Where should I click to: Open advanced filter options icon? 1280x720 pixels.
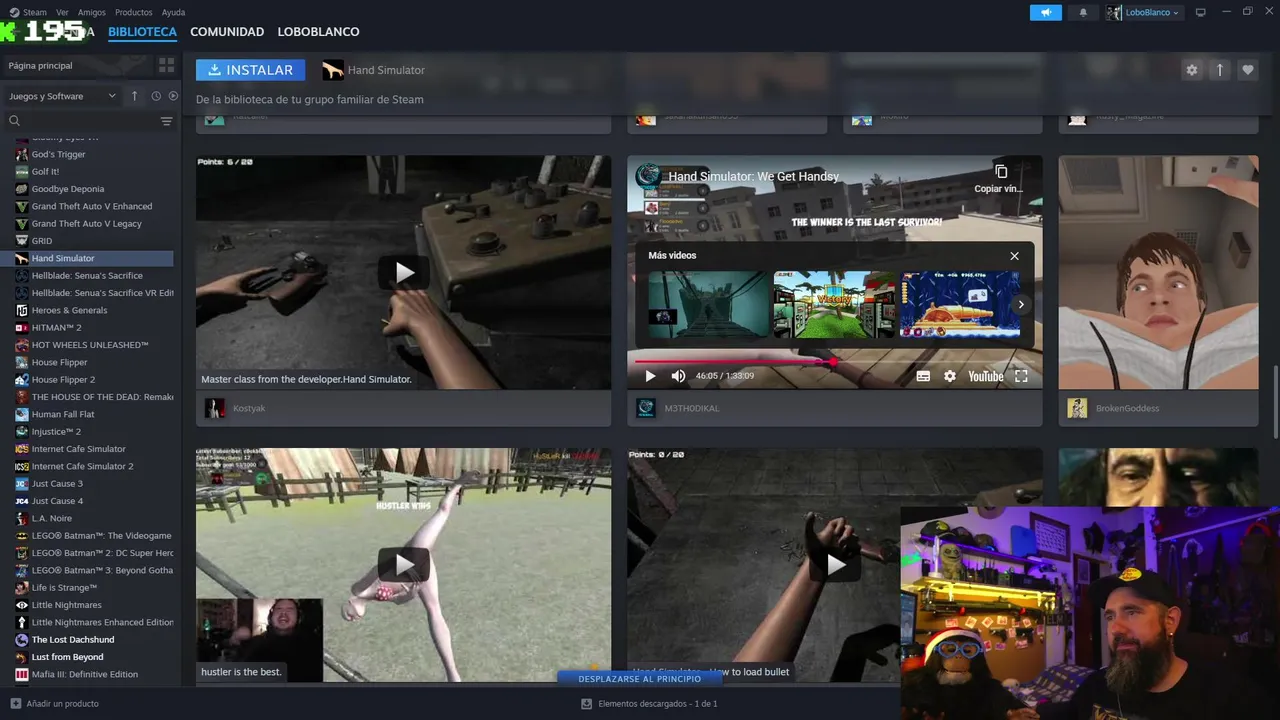166,121
